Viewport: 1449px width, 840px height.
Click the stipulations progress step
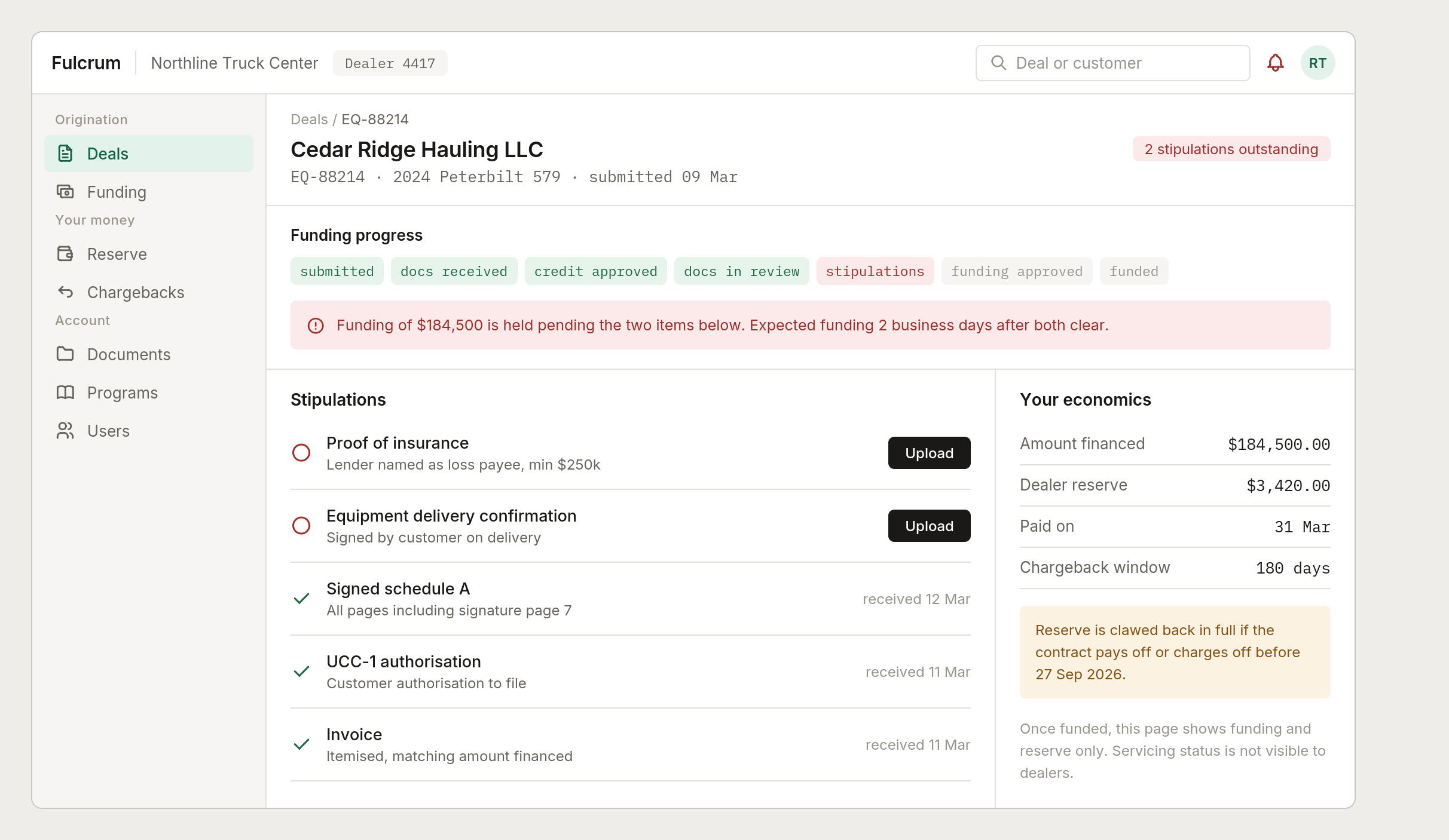(875, 271)
